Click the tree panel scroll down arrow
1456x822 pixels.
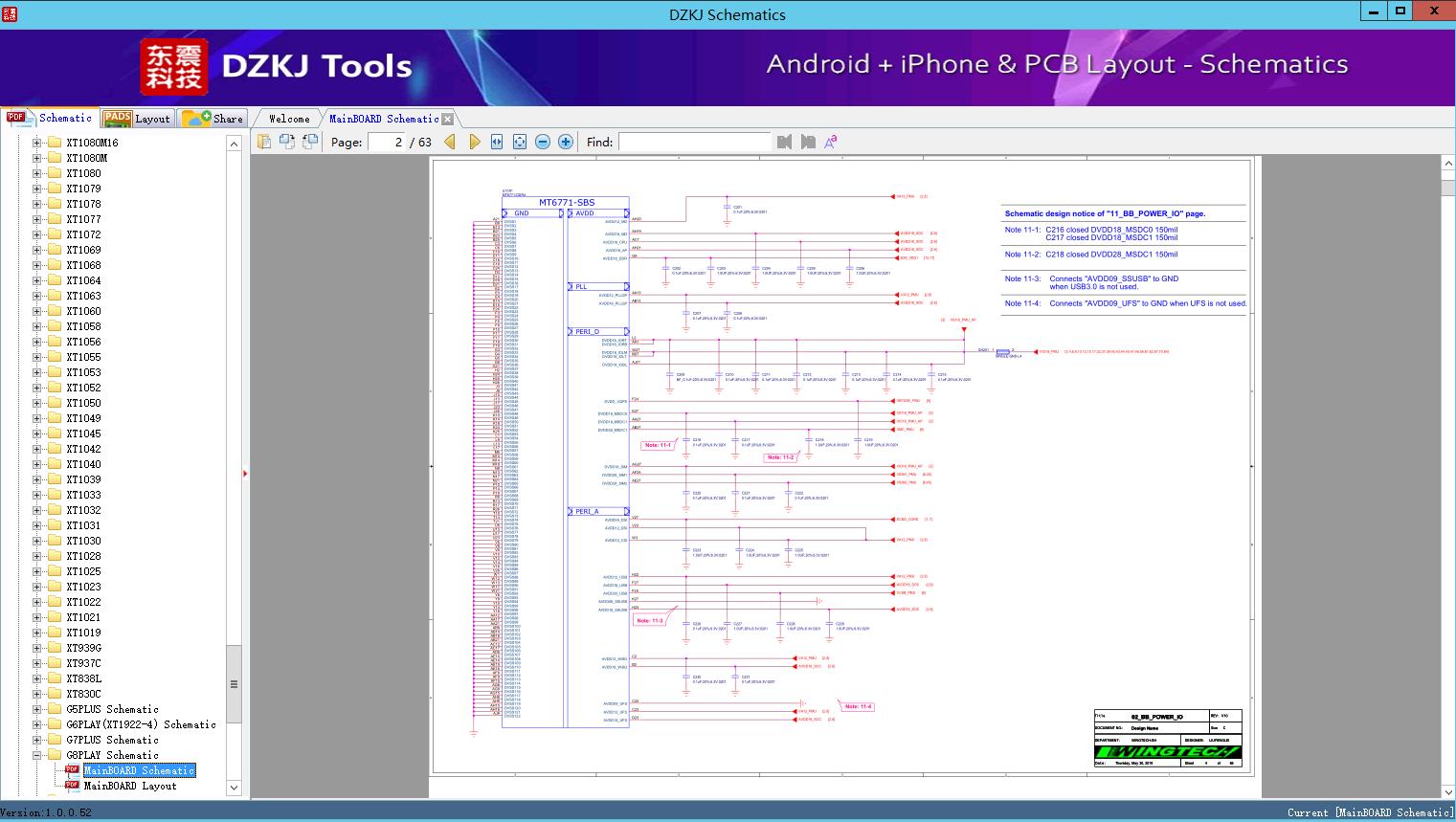[x=234, y=788]
